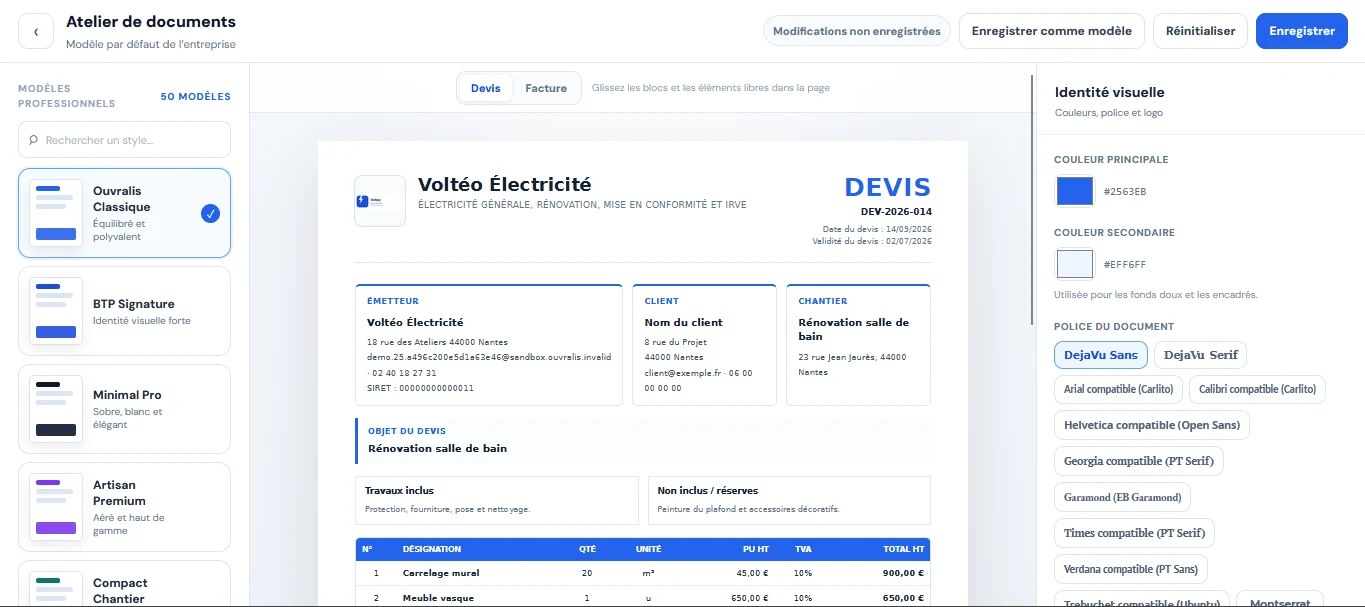Click the Non inclus / réserves box
1365x607 pixels.
(x=789, y=500)
